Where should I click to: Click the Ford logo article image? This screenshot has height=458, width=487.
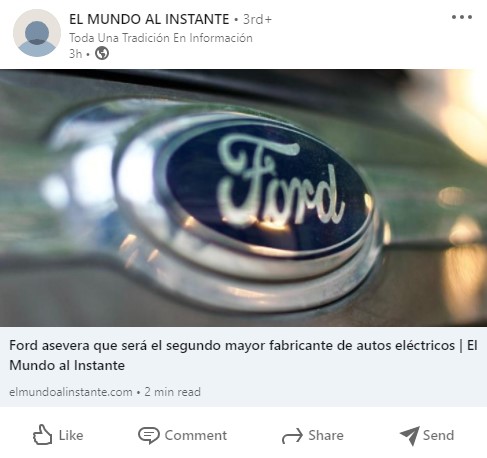[x=243, y=198]
